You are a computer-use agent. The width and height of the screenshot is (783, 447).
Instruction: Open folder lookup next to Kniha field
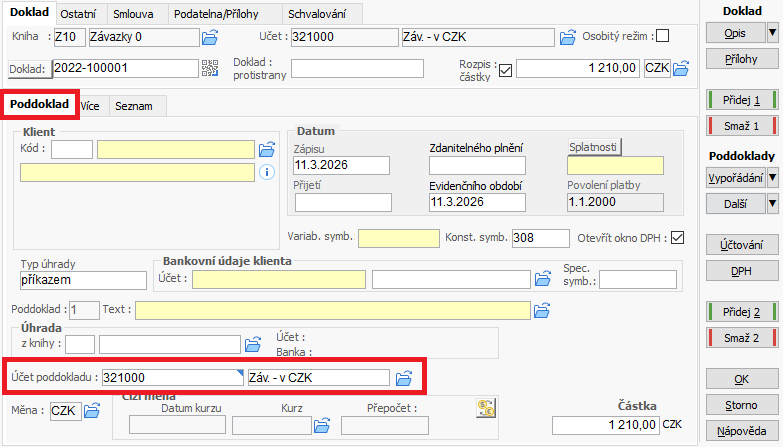click(210, 38)
